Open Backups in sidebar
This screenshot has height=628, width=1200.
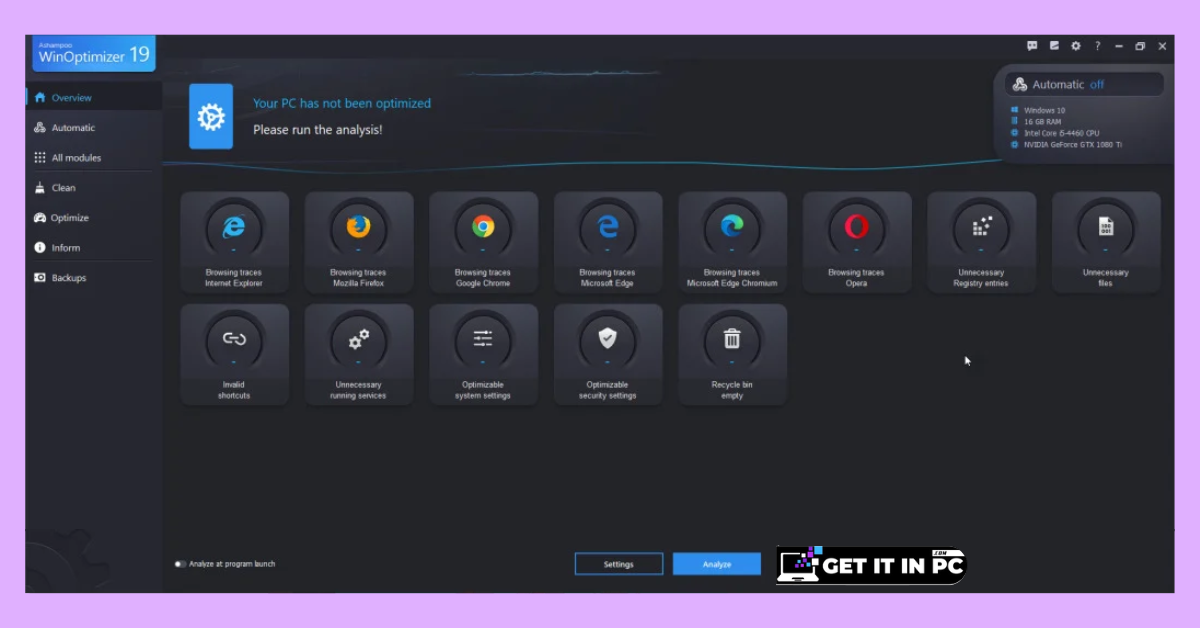coord(94,278)
